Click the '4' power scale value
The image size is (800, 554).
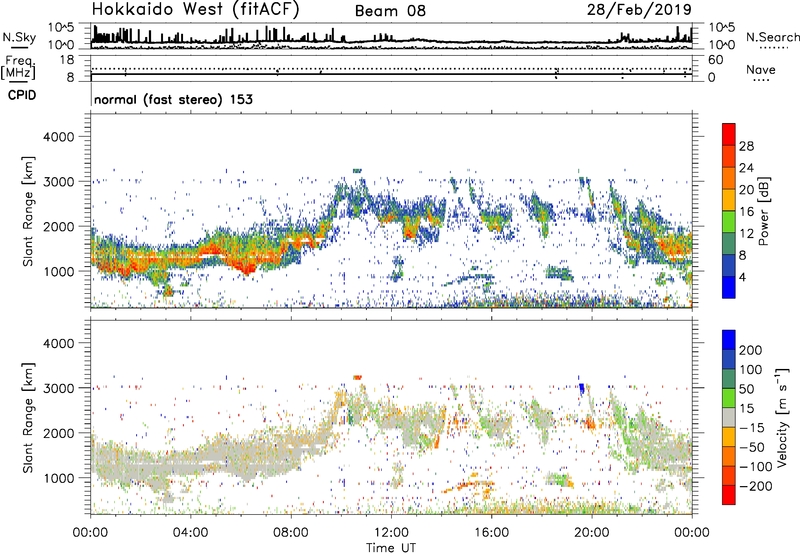point(742,277)
